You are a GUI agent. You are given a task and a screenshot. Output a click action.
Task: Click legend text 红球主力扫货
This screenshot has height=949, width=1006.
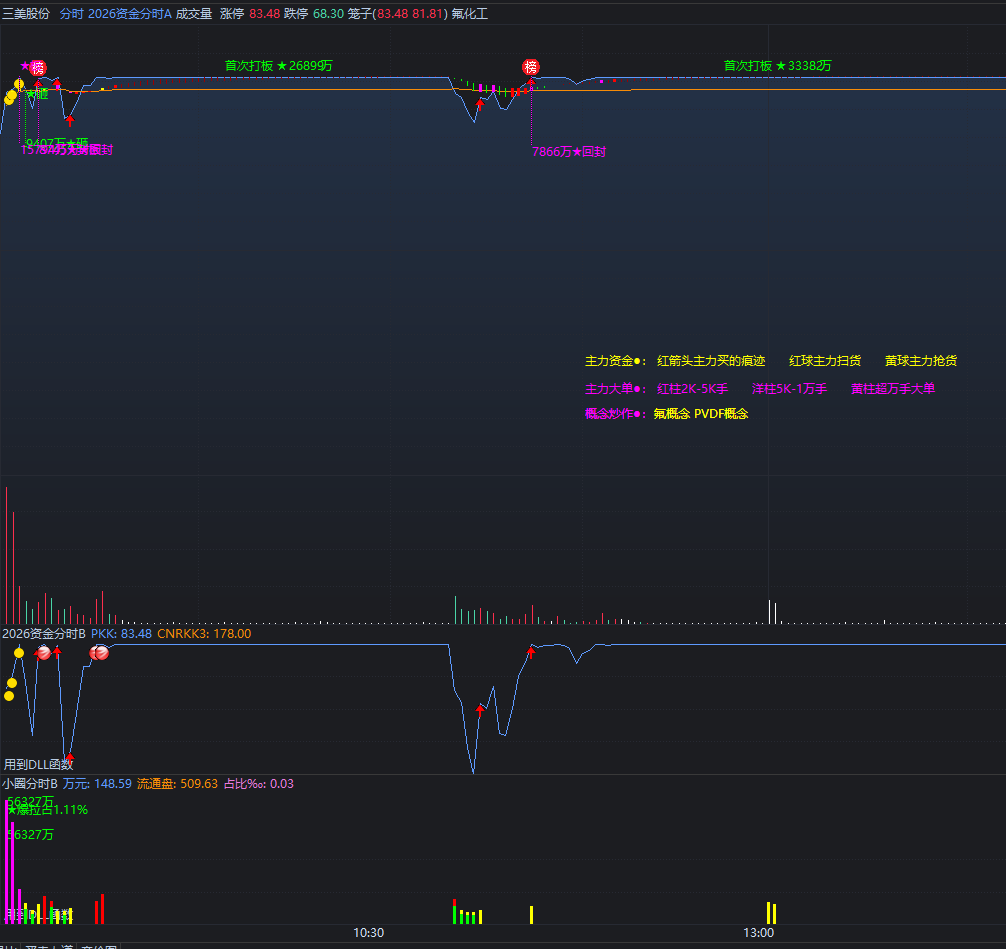pos(825,361)
